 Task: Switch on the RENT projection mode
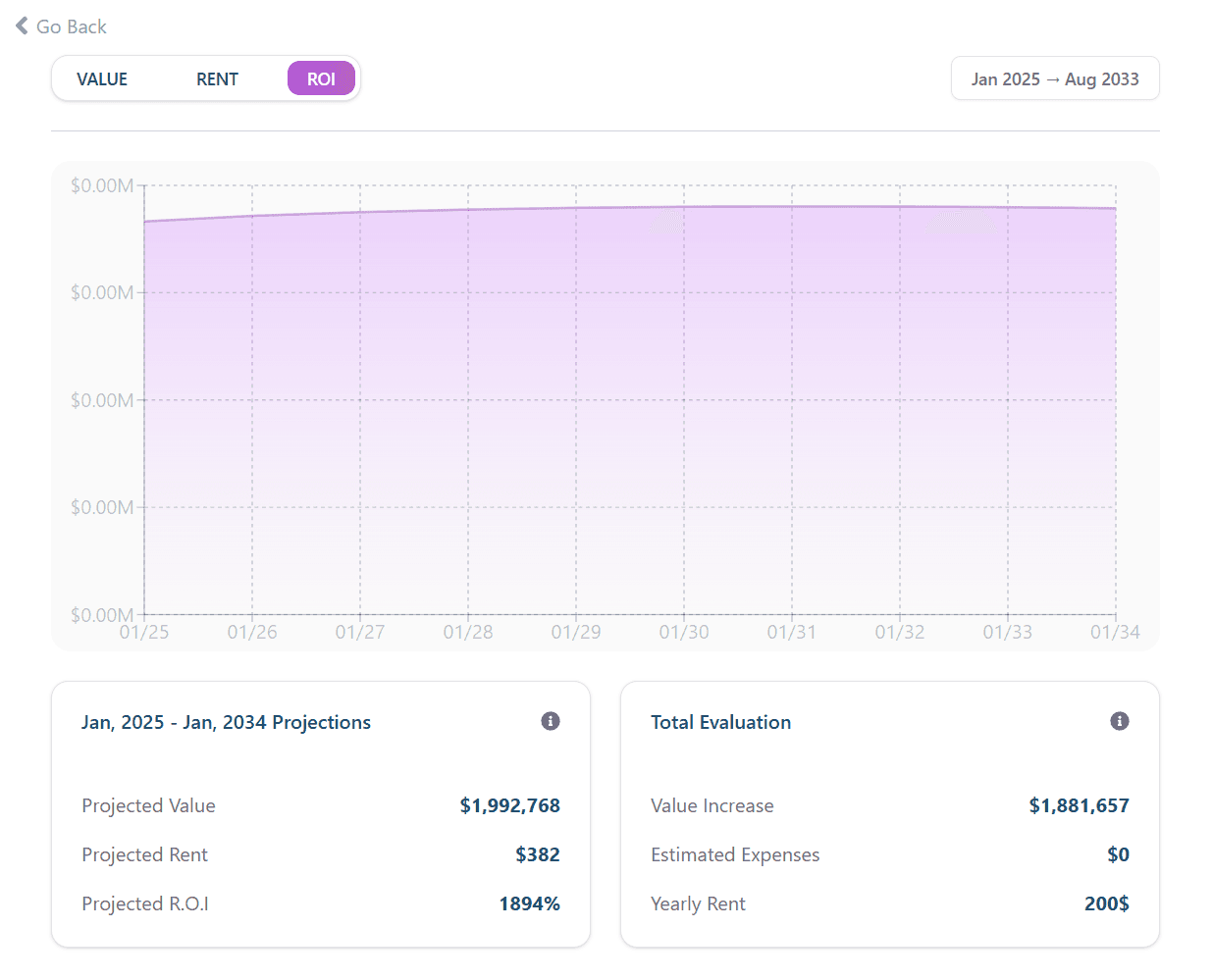(217, 78)
